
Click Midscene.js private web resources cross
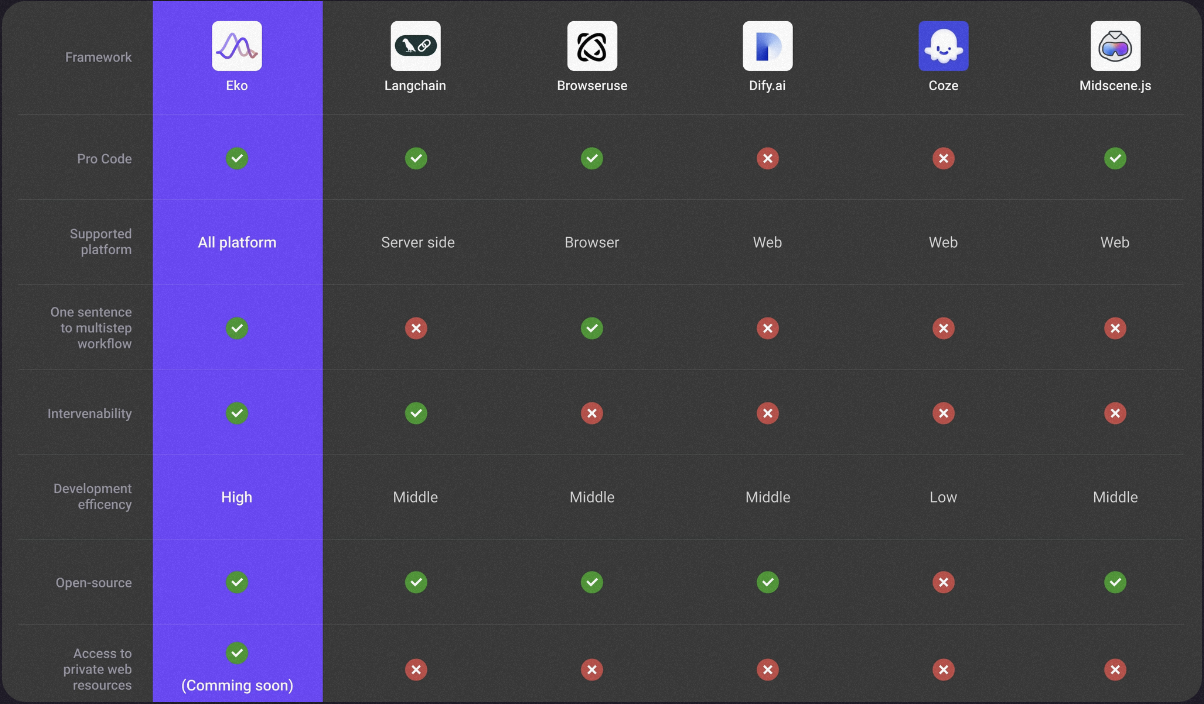(1116, 670)
